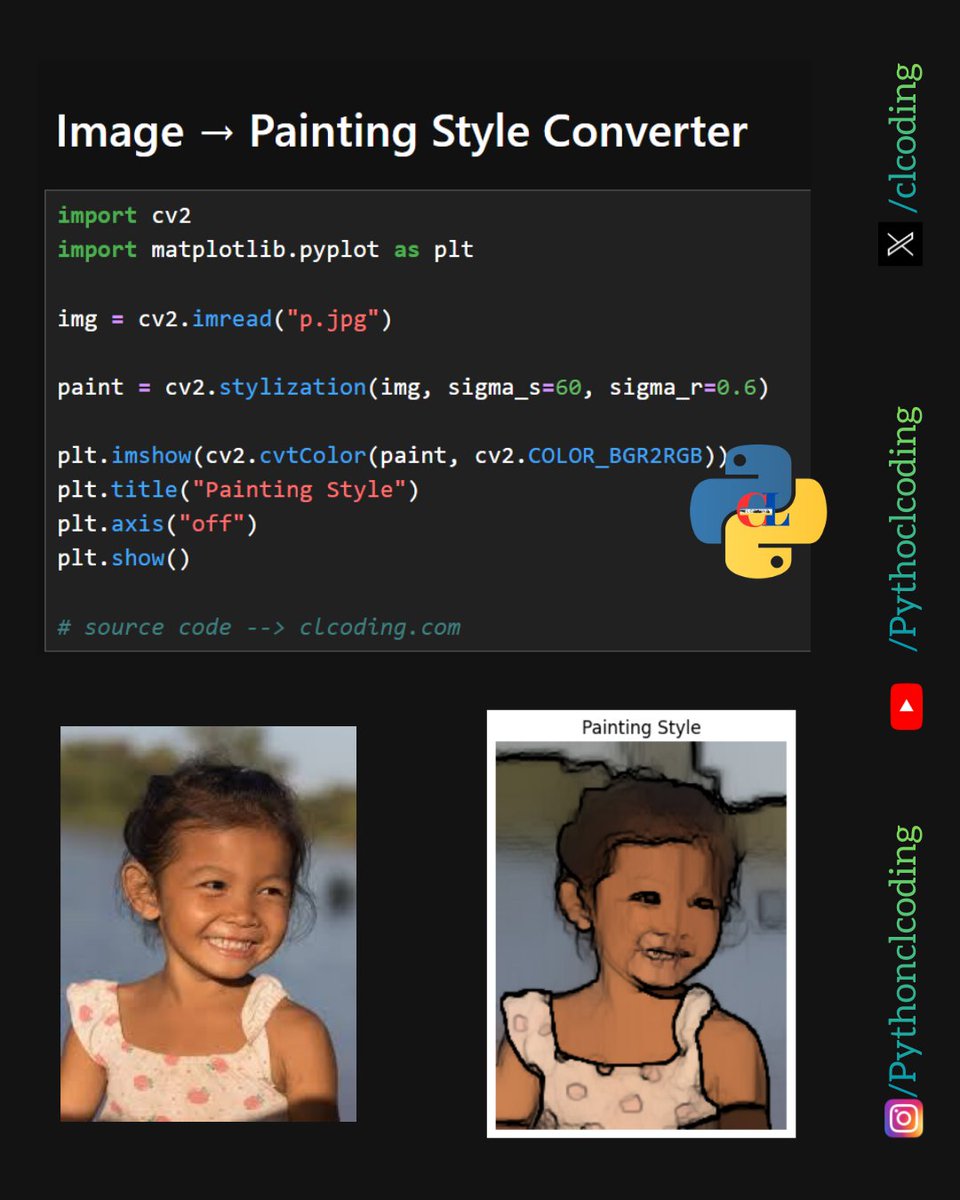Image resolution: width=960 pixels, height=1200 pixels.
Task: Click the code line 'import cv2'
Action: [124, 216]
